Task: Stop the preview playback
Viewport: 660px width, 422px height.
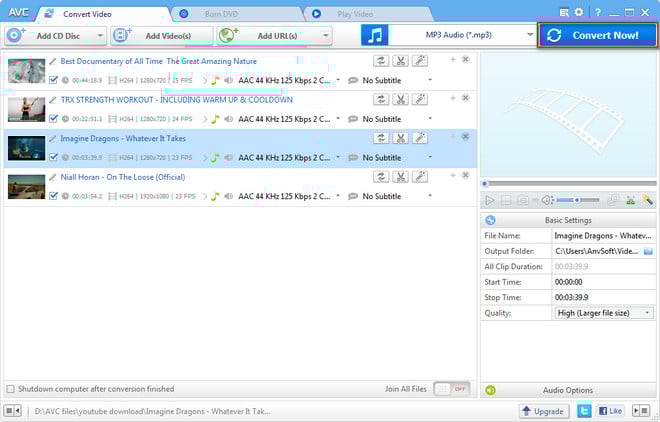Action: pyautogui.click(x=506, y=200)
